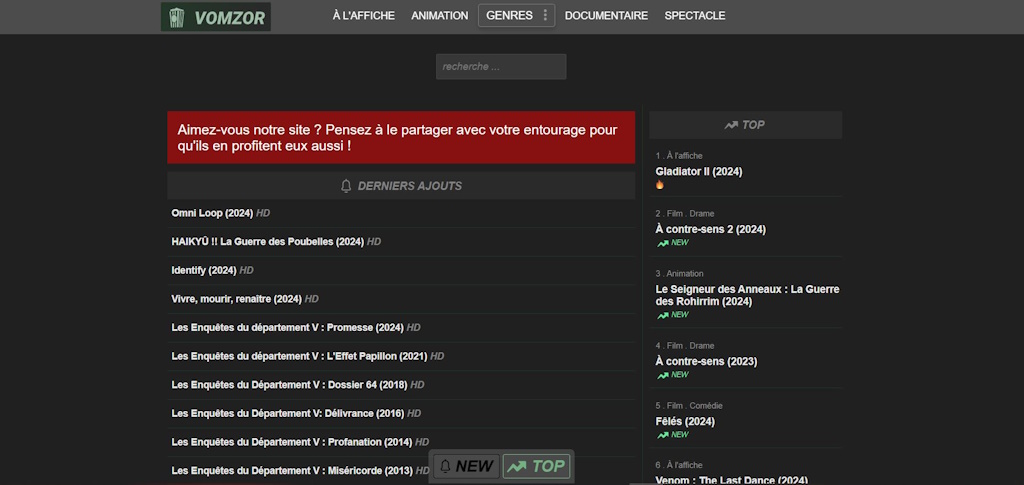Click '4 . Film . Drame' label
The width and height of the screenshot is (1024, 485).
(685, 345)
